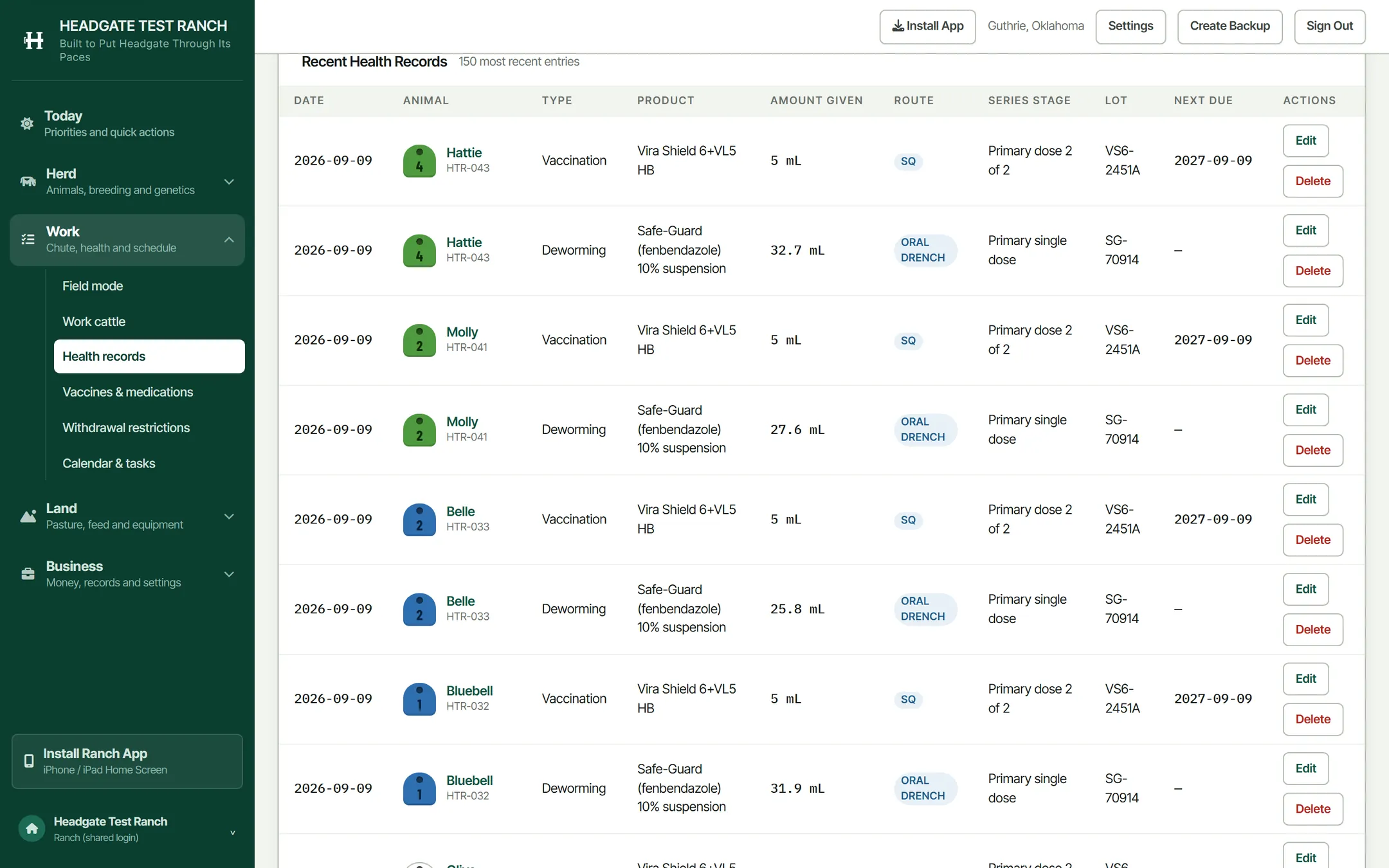Delete Bluebell's Deworming record
The image size is (1389, 868).
[x=1312, y=809]
